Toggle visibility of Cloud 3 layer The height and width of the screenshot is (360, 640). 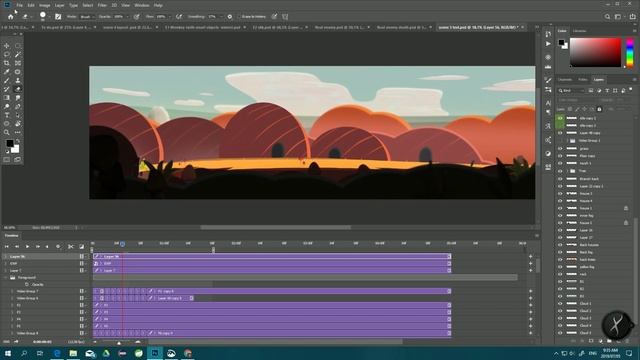coord(560,318)
